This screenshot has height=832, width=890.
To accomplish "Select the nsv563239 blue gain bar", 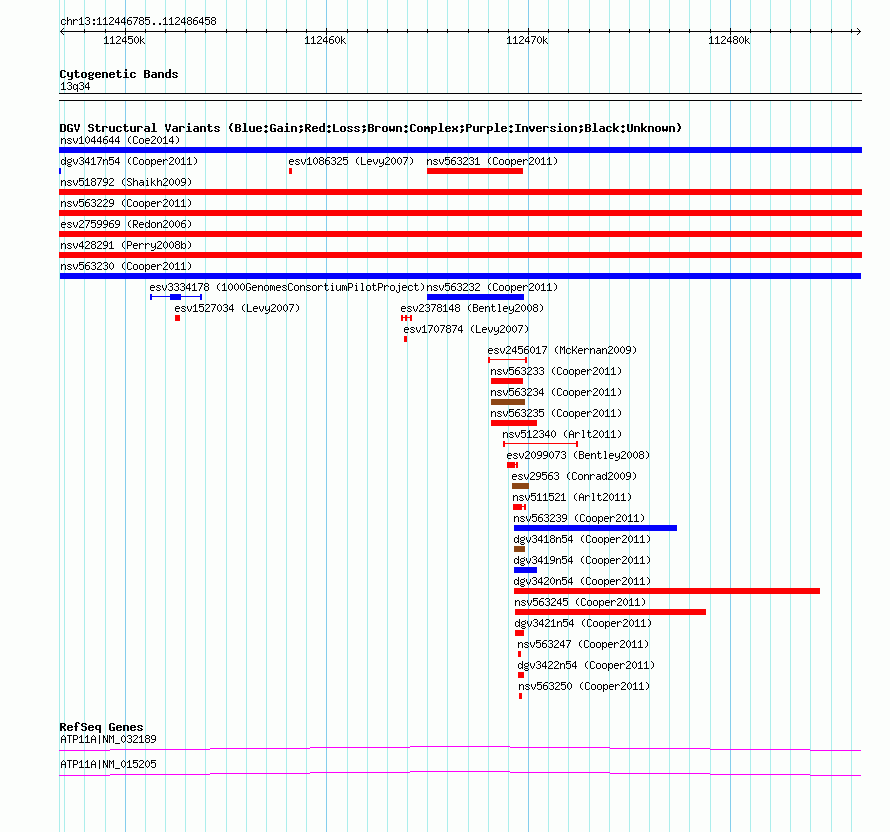I will (595, 528).
